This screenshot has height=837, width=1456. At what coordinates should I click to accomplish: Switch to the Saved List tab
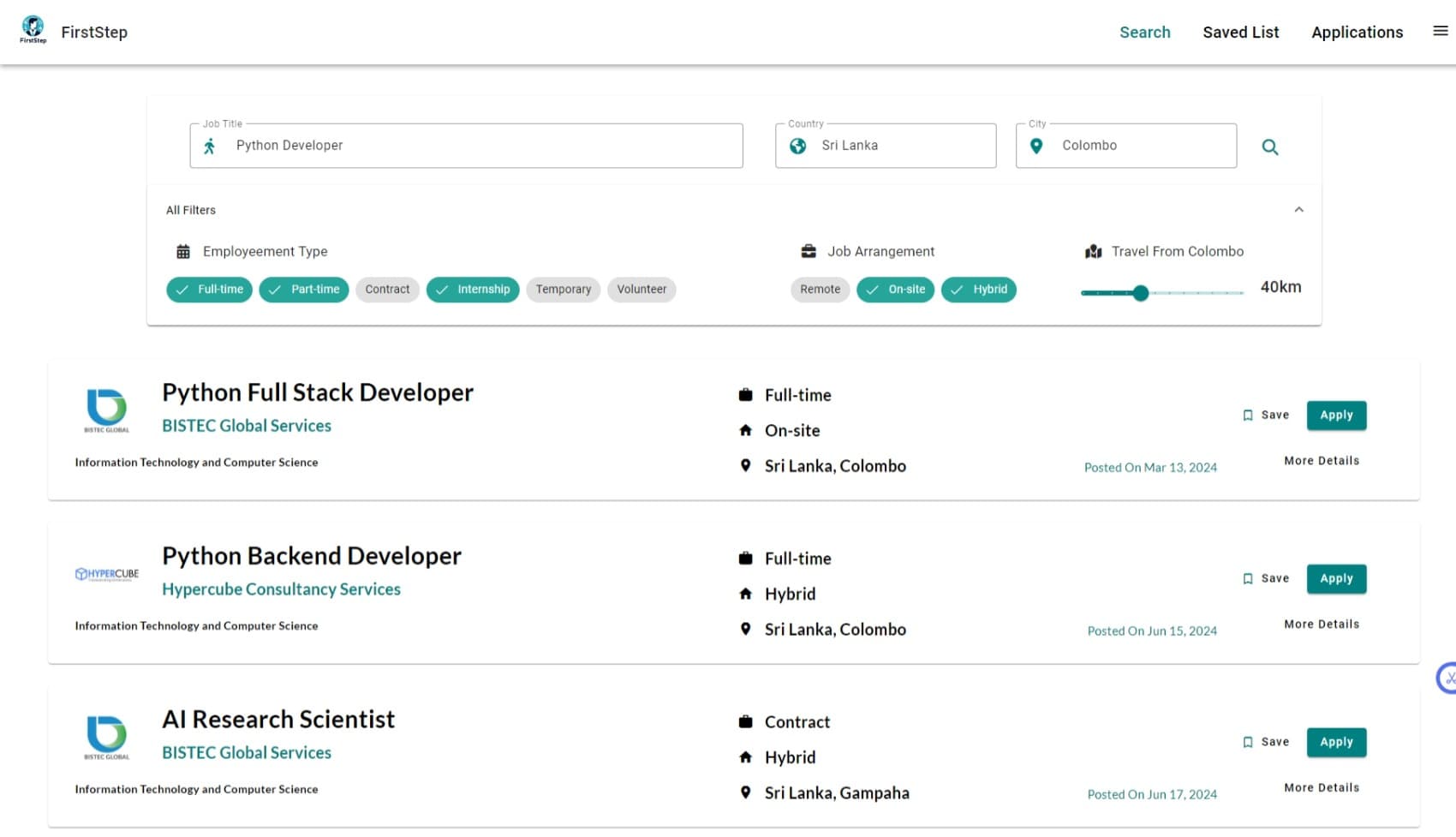[x=1241, y=32]
